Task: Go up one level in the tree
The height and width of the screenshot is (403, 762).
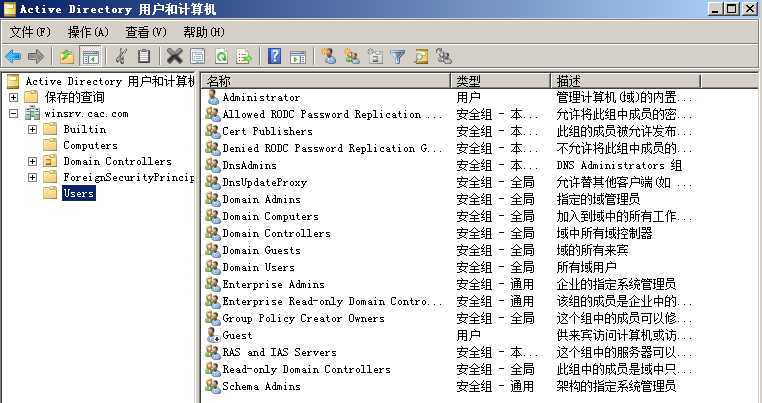Action: pyautogui.click(x=67, y=56)
